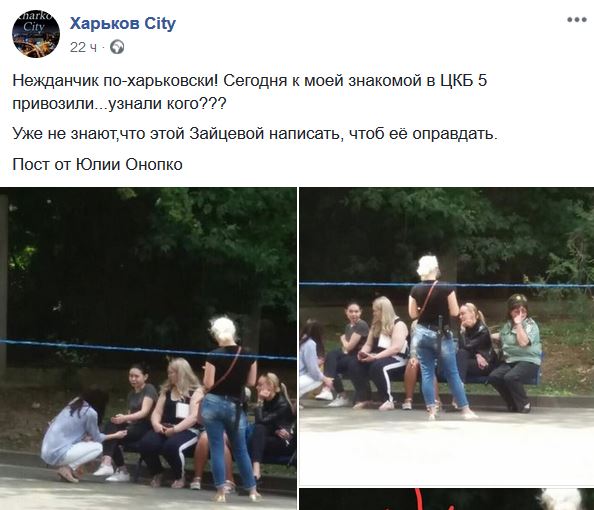Click the woman in striped track pants, right photo

click(x=383, y=352)
